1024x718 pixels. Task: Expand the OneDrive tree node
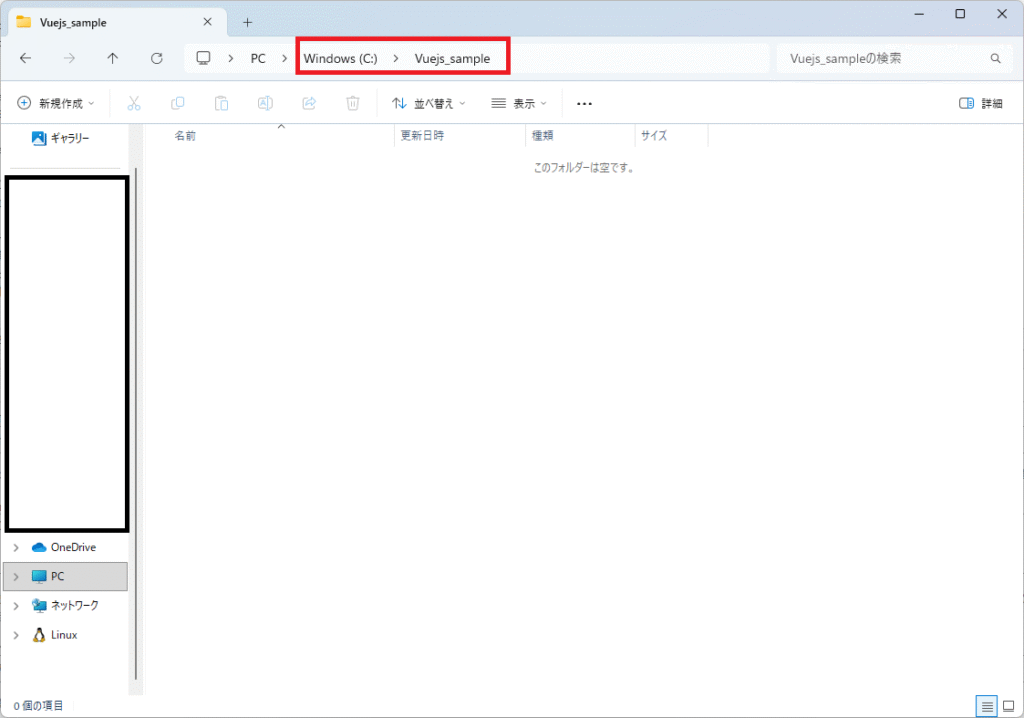[16, 548]
